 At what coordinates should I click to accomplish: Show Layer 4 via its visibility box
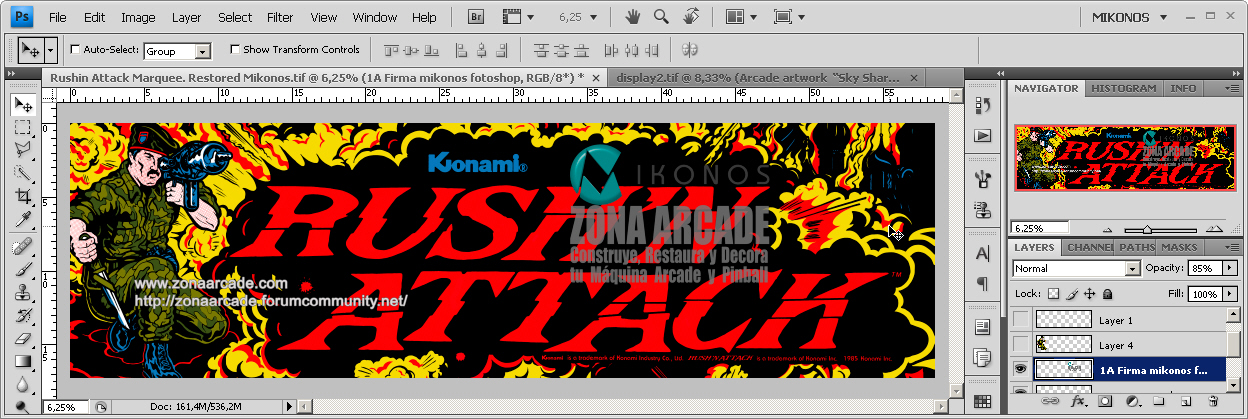[x=1021, y=345]
